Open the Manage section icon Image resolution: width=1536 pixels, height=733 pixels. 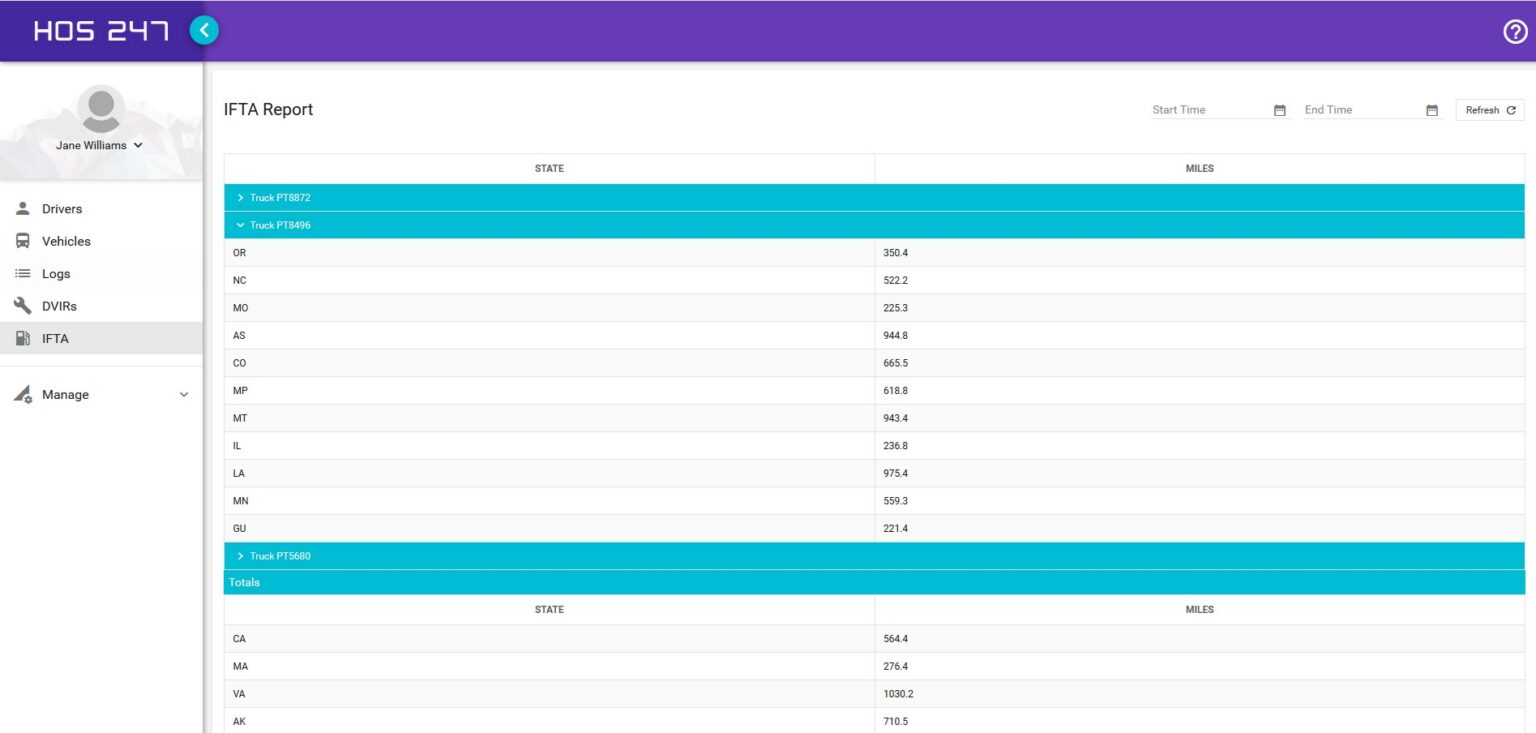coord(22,394)
